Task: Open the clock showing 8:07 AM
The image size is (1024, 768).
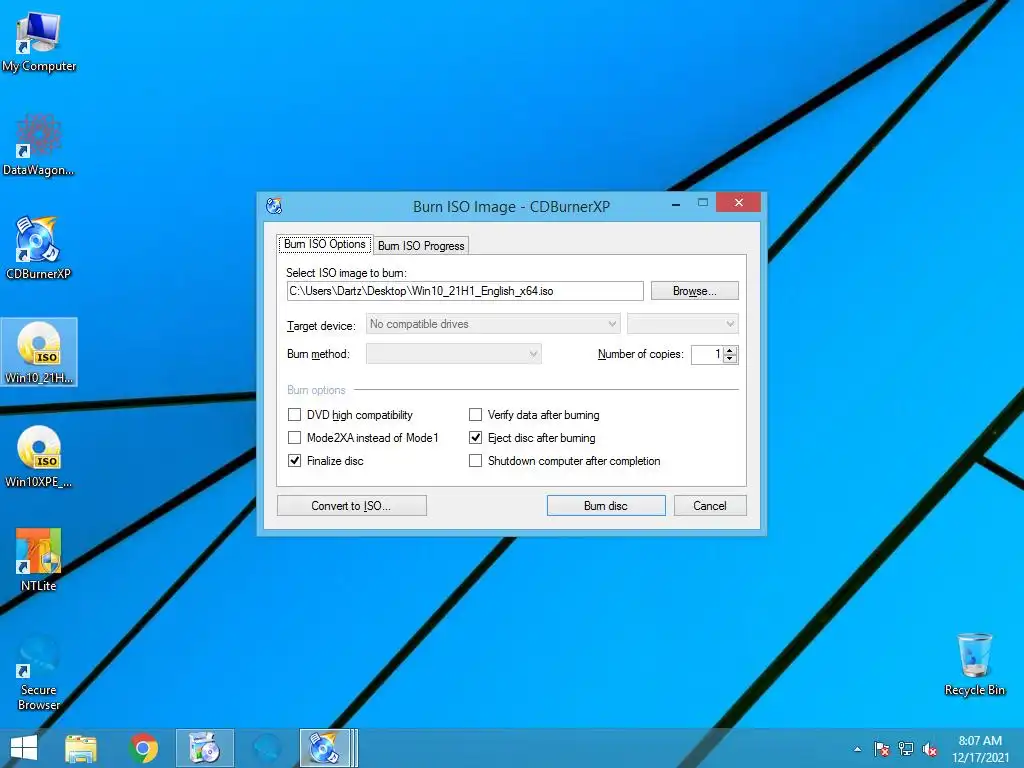Action: 980,749
